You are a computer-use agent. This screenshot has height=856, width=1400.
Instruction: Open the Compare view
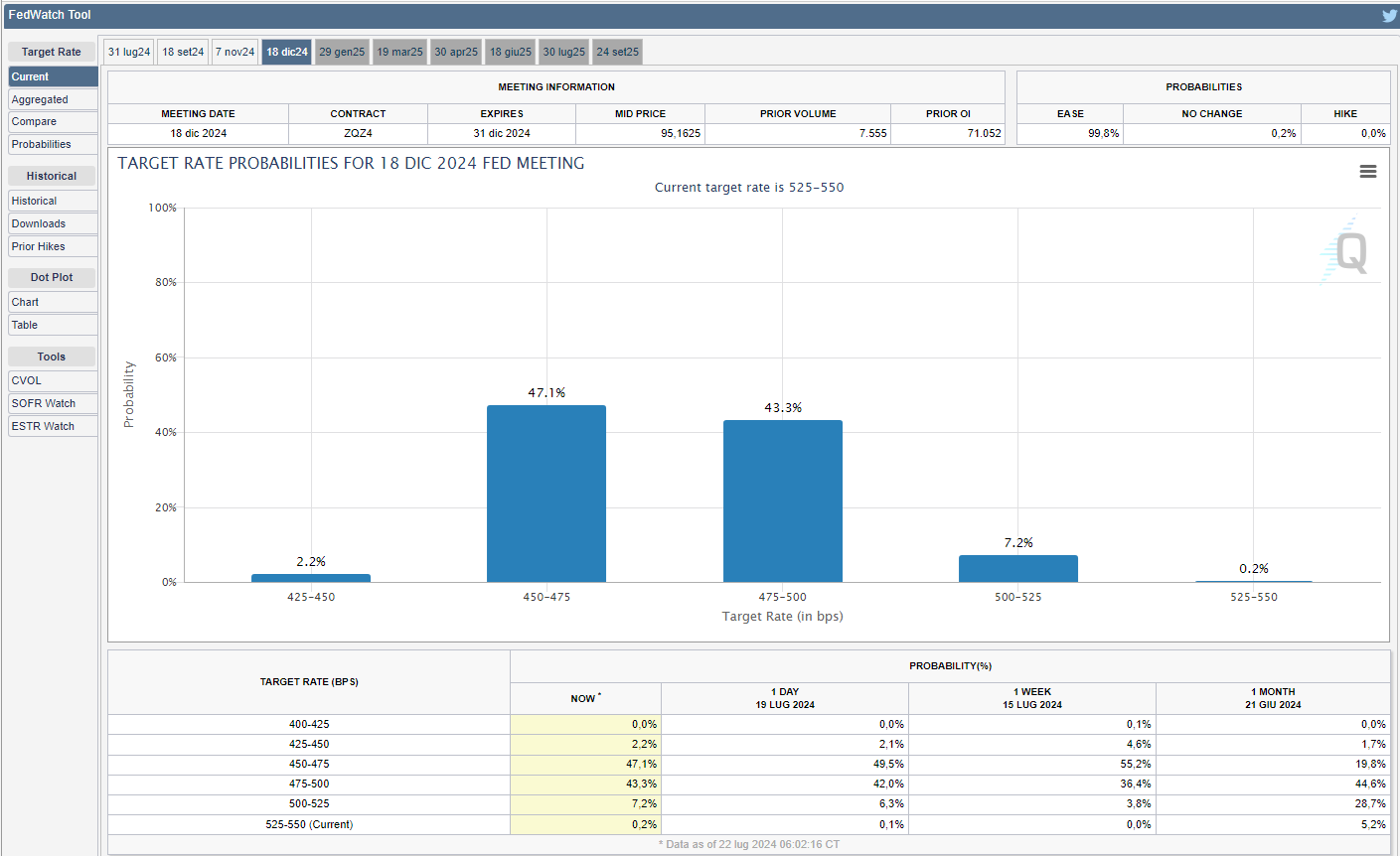pyautogui.click(x=54, y=121)
